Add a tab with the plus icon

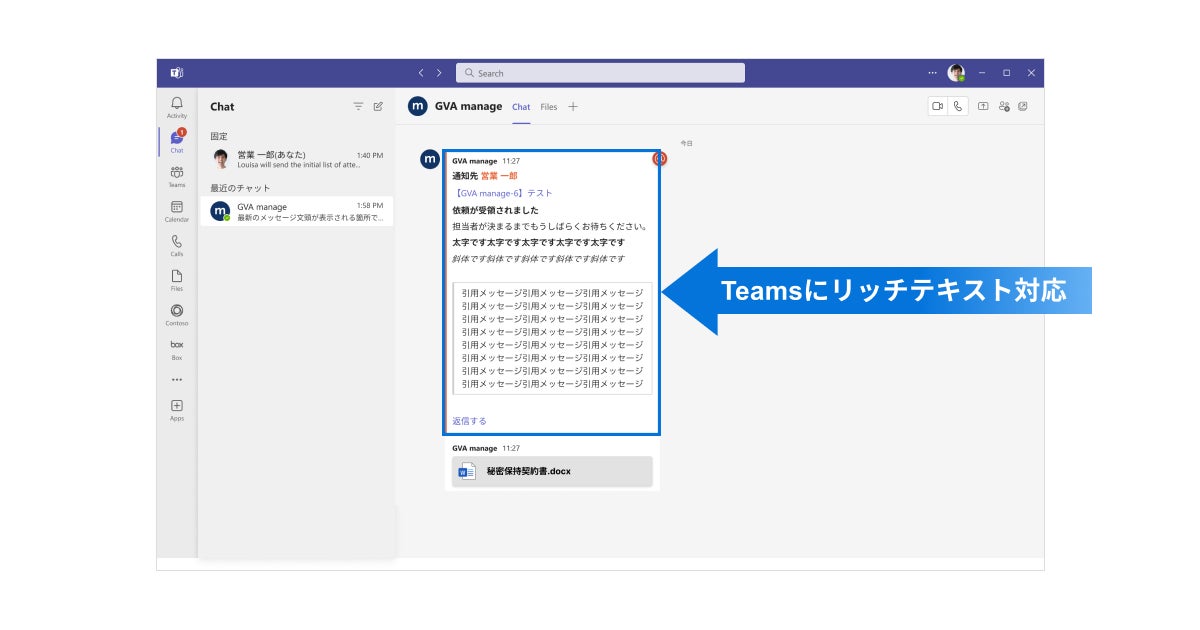573,107
